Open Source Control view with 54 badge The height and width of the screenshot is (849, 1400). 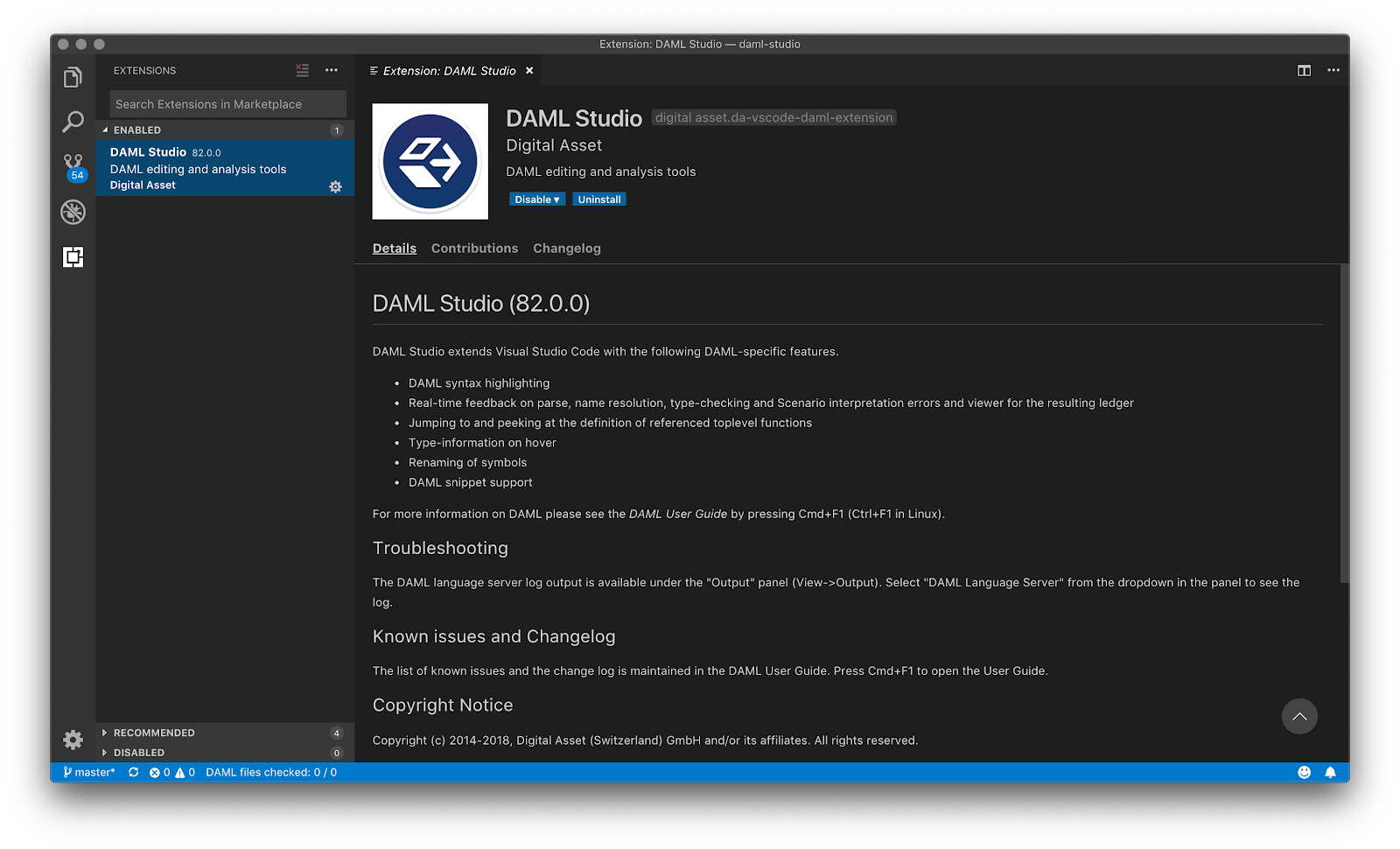click(73, 167)
